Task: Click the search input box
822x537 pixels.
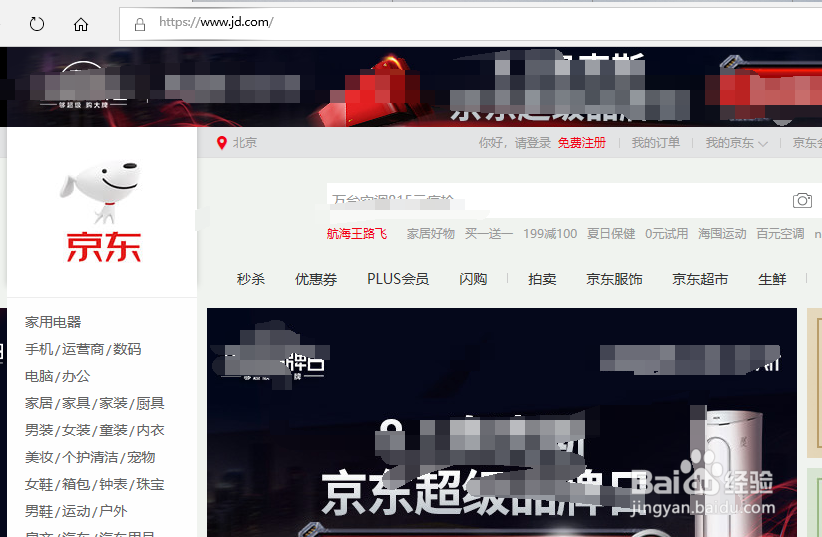Action: tap(556, 200)
